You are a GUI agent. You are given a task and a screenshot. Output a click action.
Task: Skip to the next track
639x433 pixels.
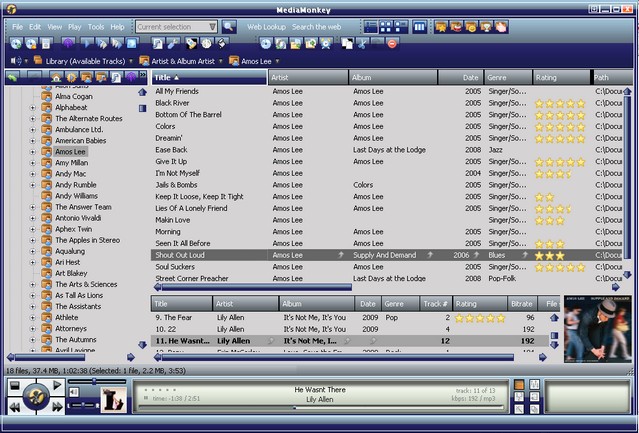[57, 407]
